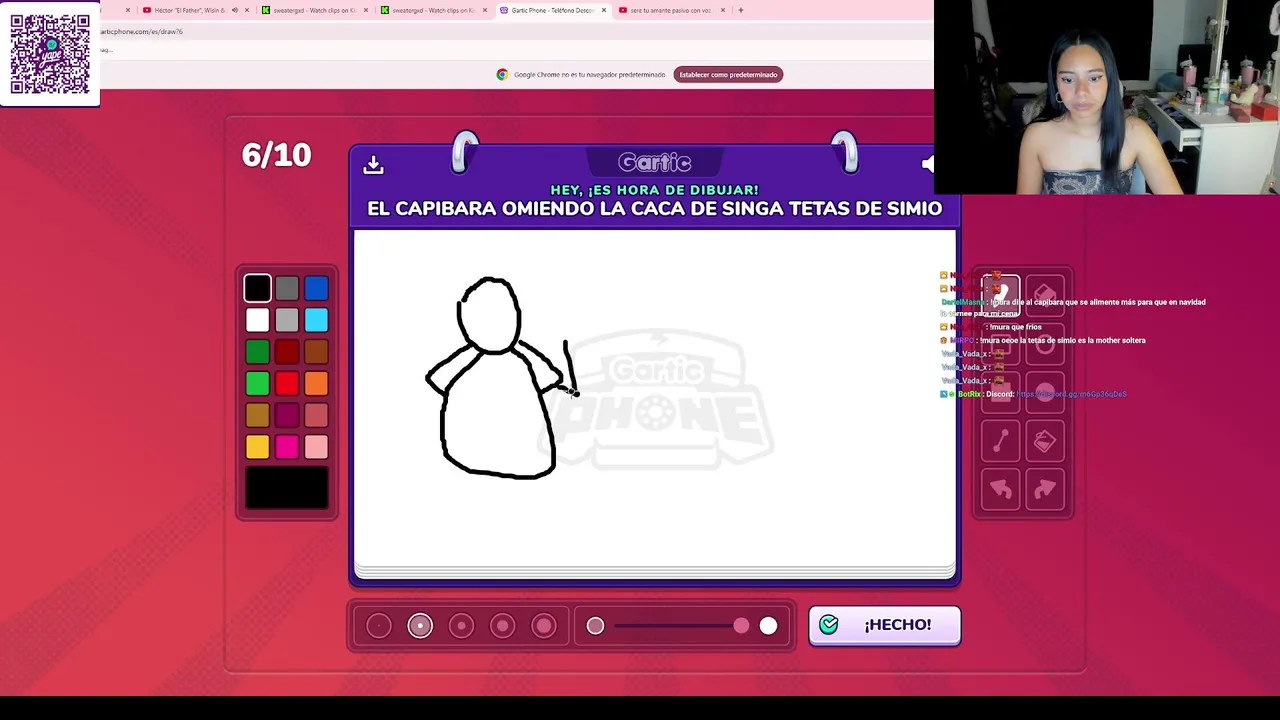Viewport: 1280px width, 720px height.
Task: Close the 'sere tu amante pasivo' tab
Action: 722,10
